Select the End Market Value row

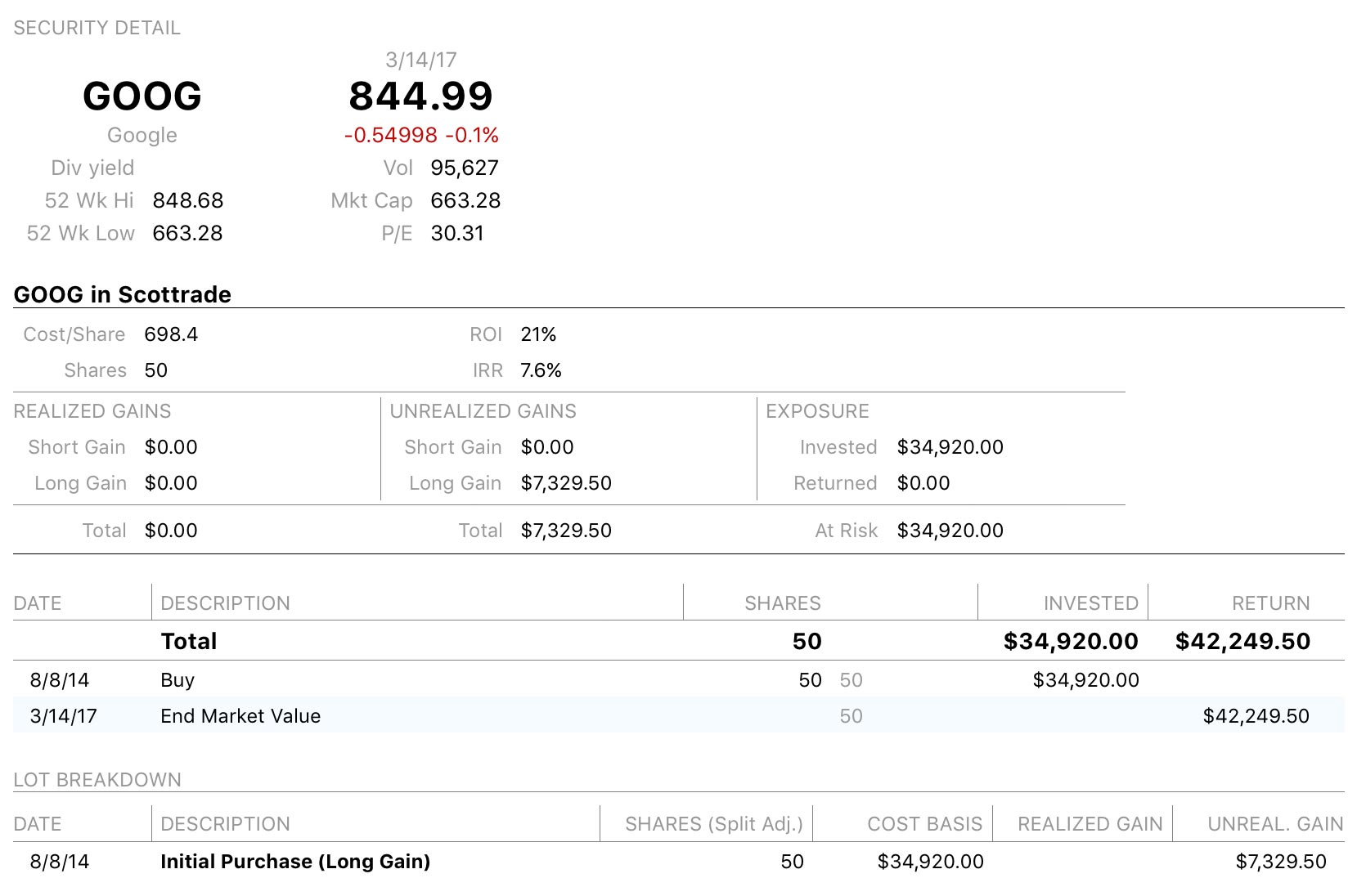[x=240, y=716]
